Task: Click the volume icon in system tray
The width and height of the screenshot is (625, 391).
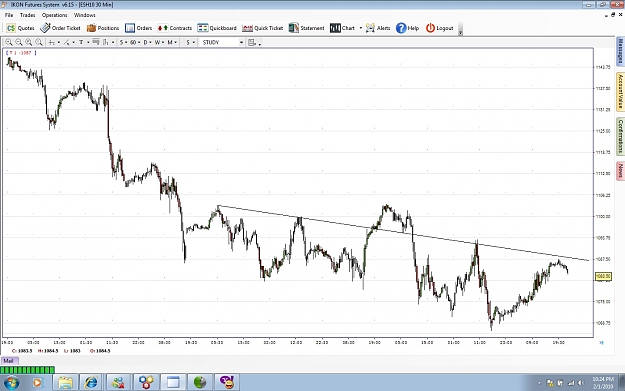Action: coord(581,383)
